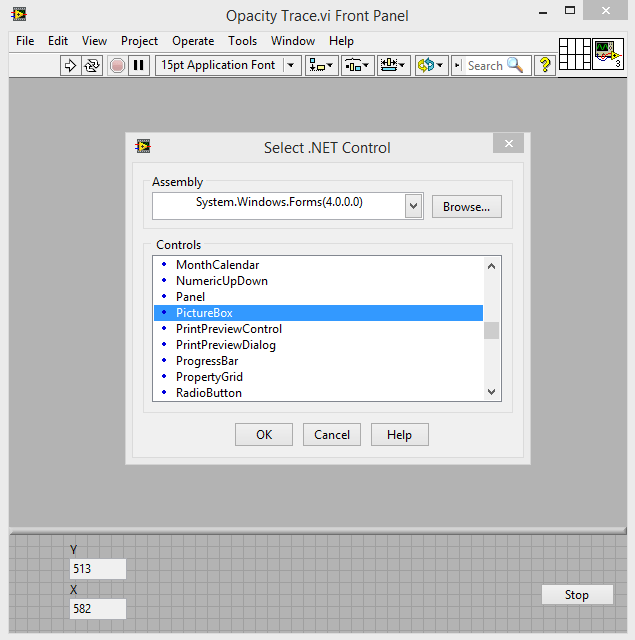Click the Stop button on front panel
The image size is (635, 640).
click(x=577, y=595)
